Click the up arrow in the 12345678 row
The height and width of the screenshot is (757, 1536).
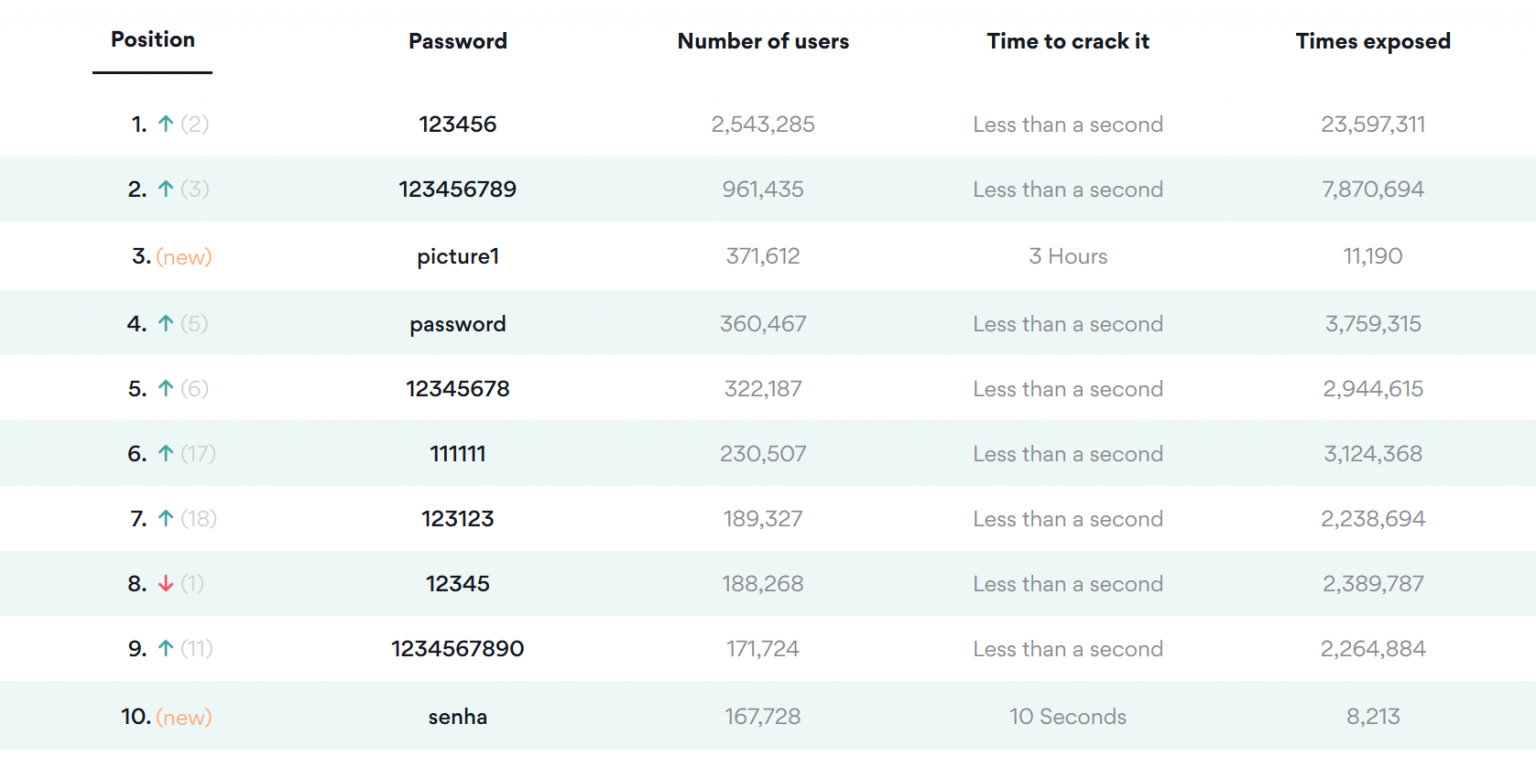[166, 389]
